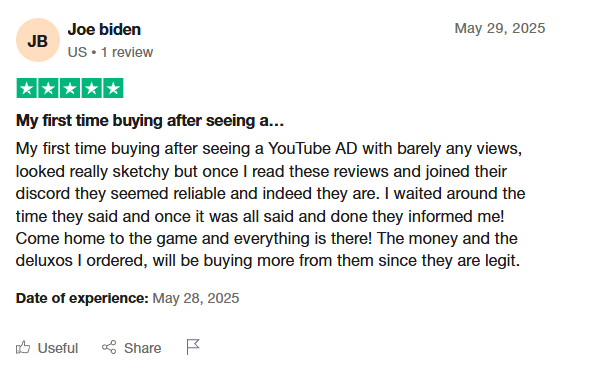This screenshot has width=599, height=384.
Task: Open Joe biden's reviewer profile name
Action: coord(104,29)
